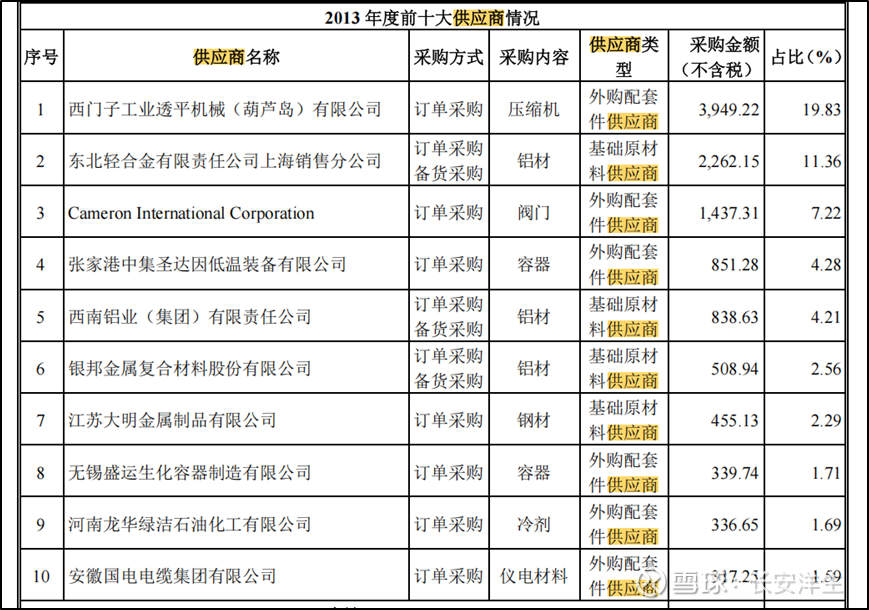Click percentage value 2.29
869x610 pixels.
click(826, 421)
